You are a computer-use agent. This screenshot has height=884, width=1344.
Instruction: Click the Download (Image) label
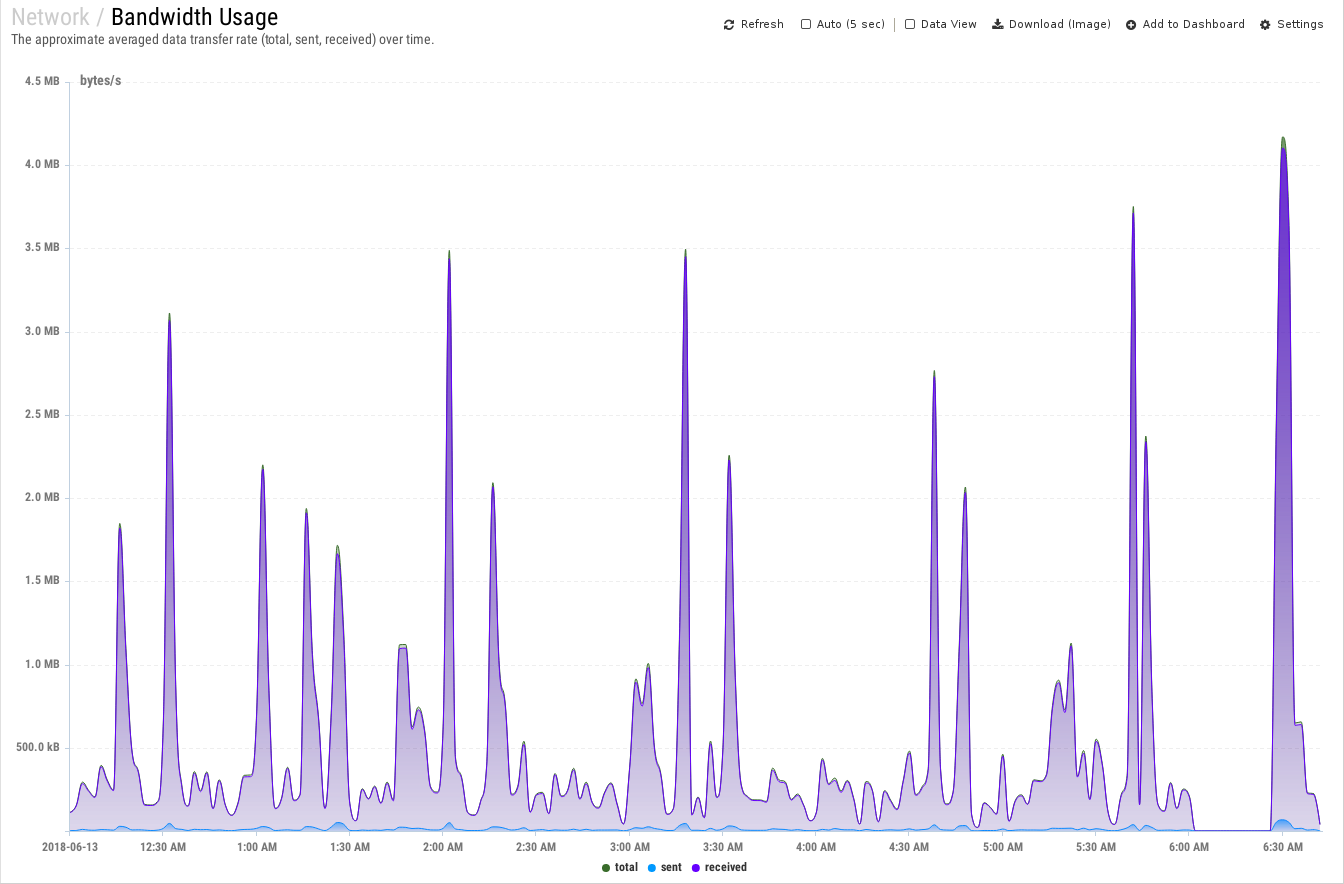tap(1060, 24)
